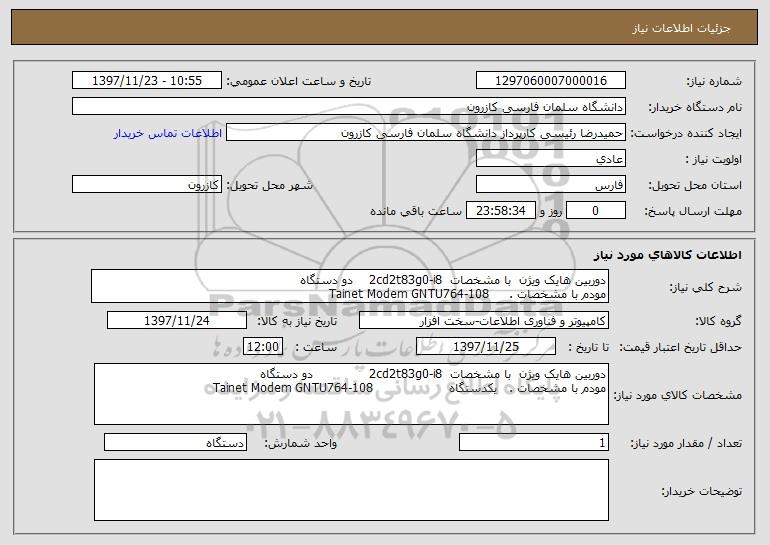Click the label نام دستگاه خریدار
This screenshot has height=545, width=770.
tap(695, 107)
